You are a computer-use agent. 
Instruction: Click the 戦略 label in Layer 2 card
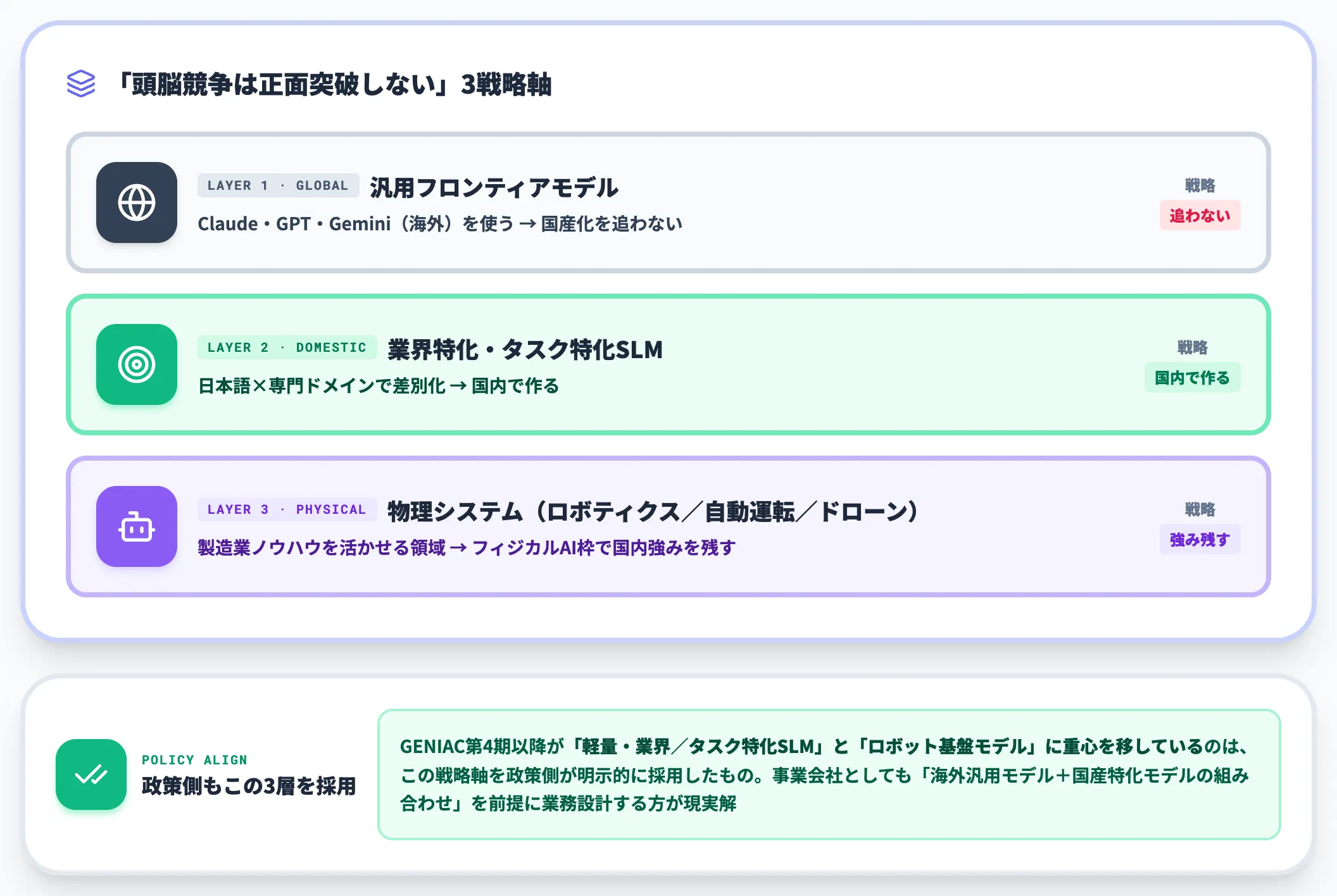click(x=1192, y=347)
